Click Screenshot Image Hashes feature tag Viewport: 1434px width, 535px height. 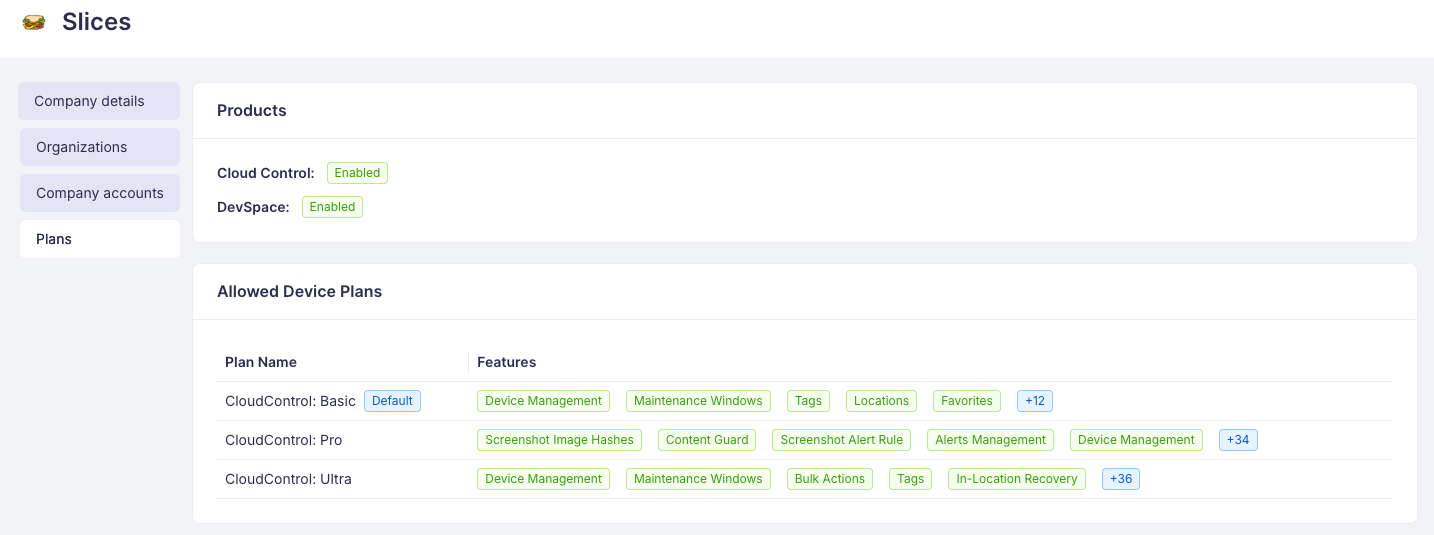click(x=559, y=440)
